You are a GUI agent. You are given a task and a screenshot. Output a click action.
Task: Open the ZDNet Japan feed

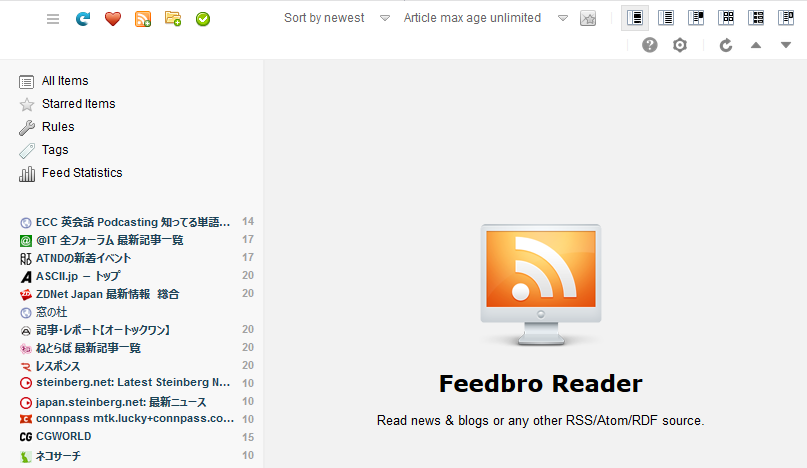108,294
